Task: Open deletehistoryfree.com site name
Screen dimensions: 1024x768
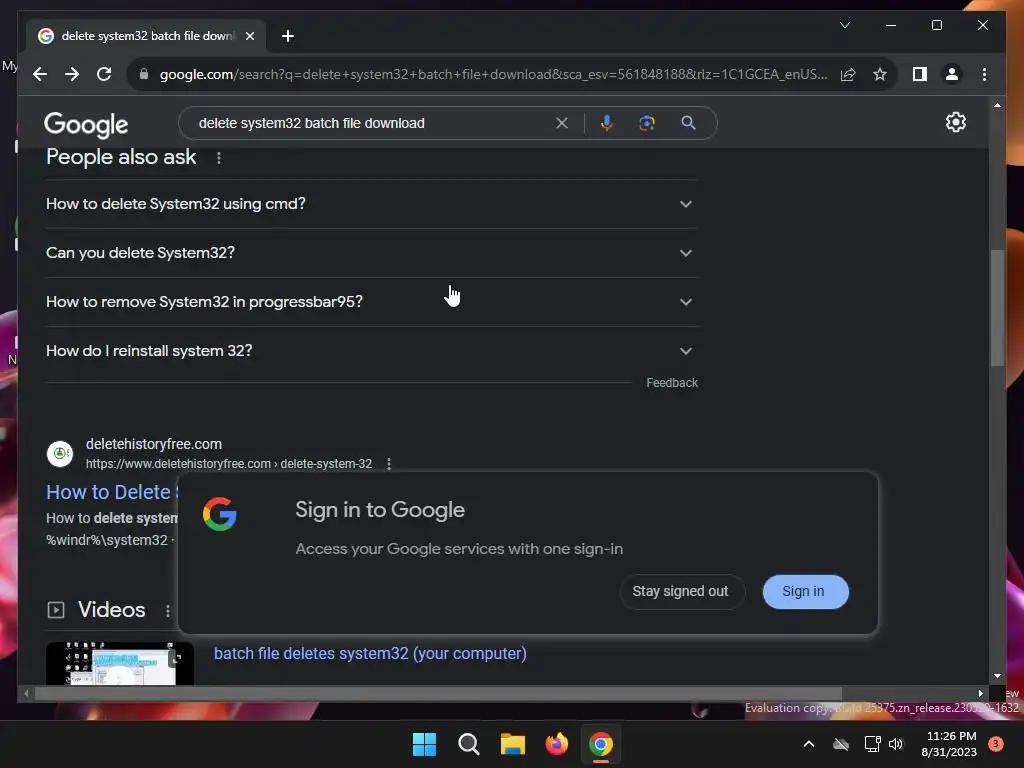Action: coord(154,444)
